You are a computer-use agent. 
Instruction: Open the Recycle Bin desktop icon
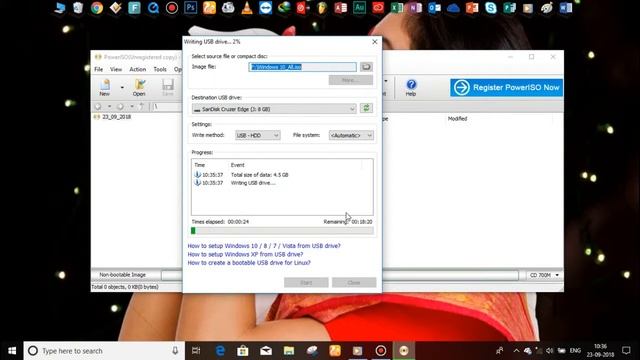(x=78, y=8)
